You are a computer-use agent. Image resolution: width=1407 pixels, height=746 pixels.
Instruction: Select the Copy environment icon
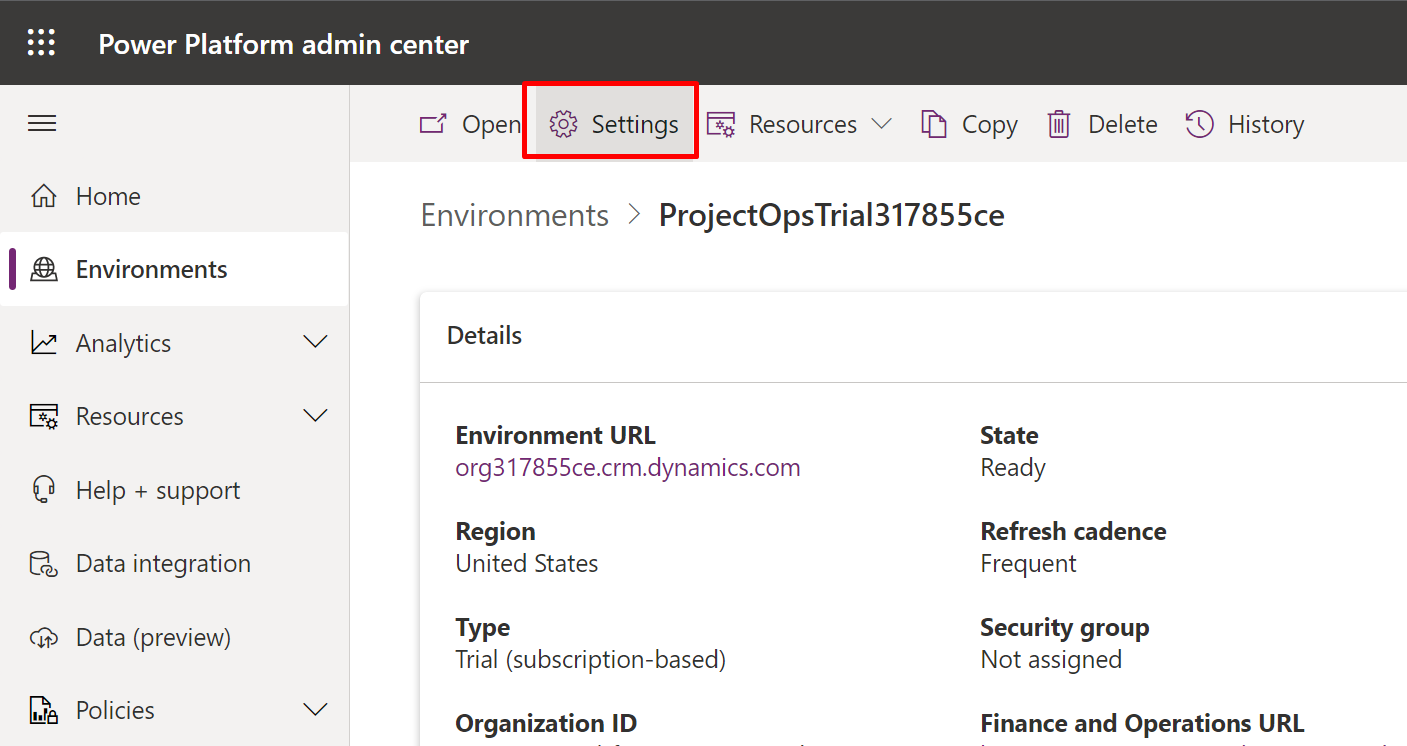[x=935, y=123]
